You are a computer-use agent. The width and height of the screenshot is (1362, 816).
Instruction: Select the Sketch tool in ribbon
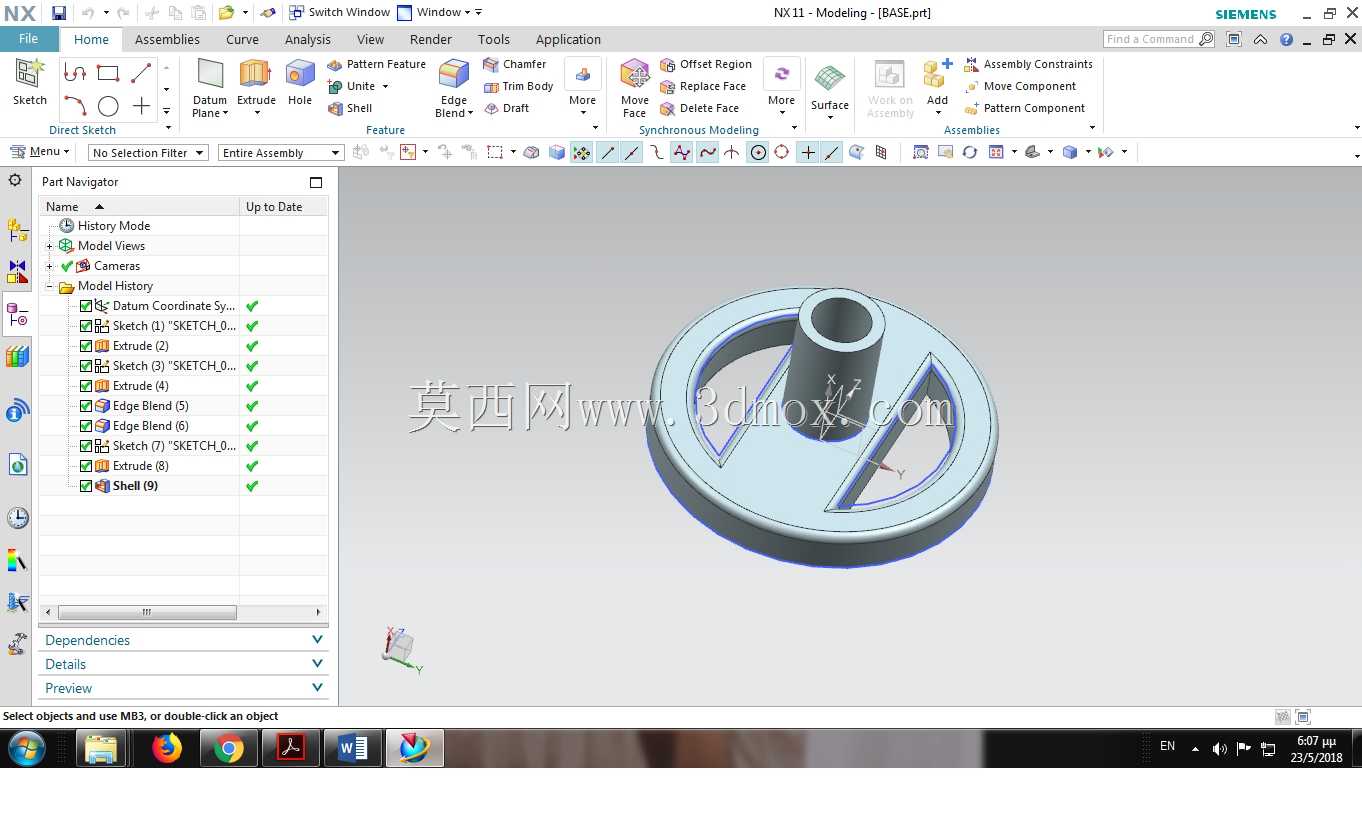(30, 82)
